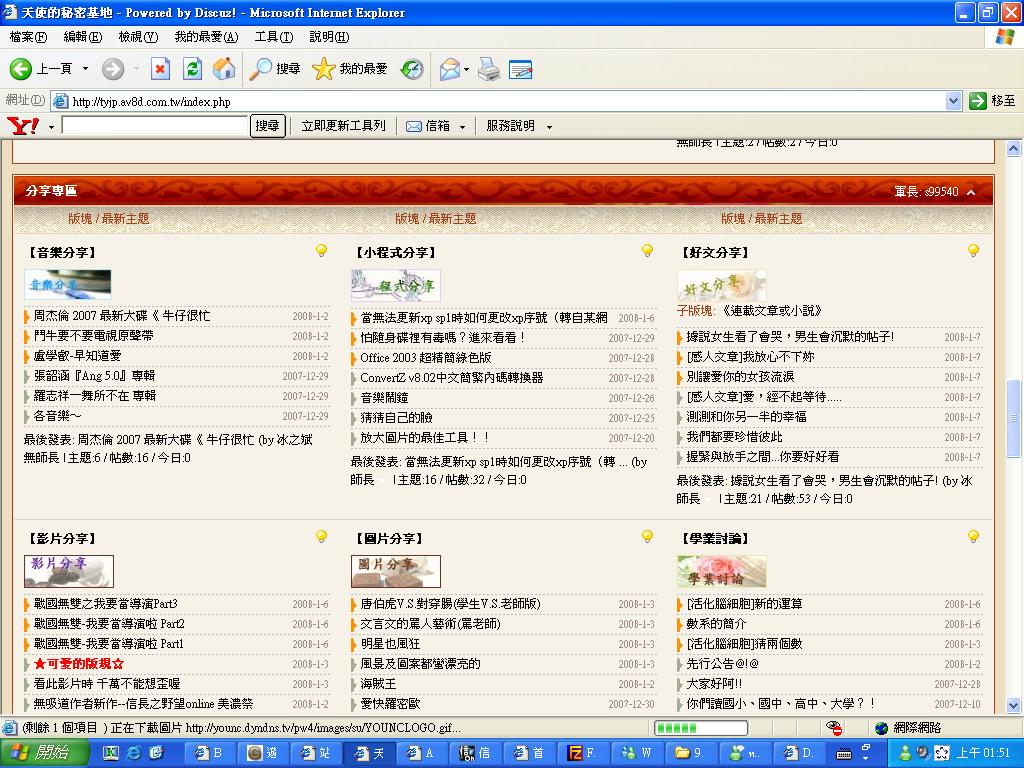Open thread 海賊王 in 圖片分享

378,684
